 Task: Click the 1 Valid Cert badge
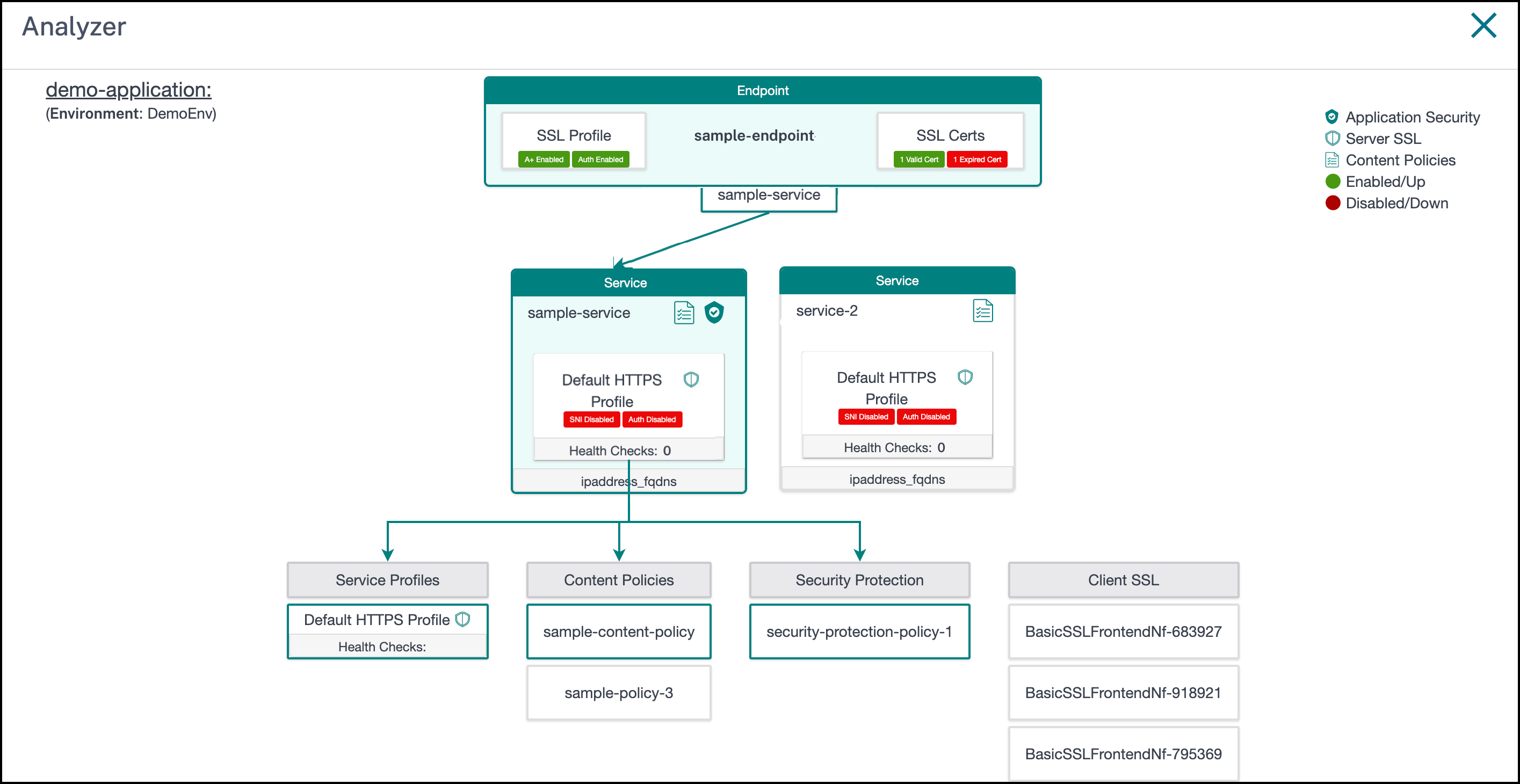[919, 159]
